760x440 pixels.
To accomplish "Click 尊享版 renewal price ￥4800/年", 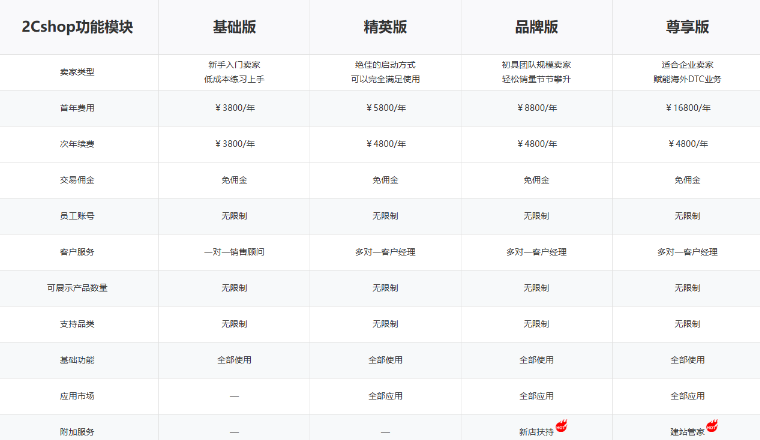I will 687,144.
